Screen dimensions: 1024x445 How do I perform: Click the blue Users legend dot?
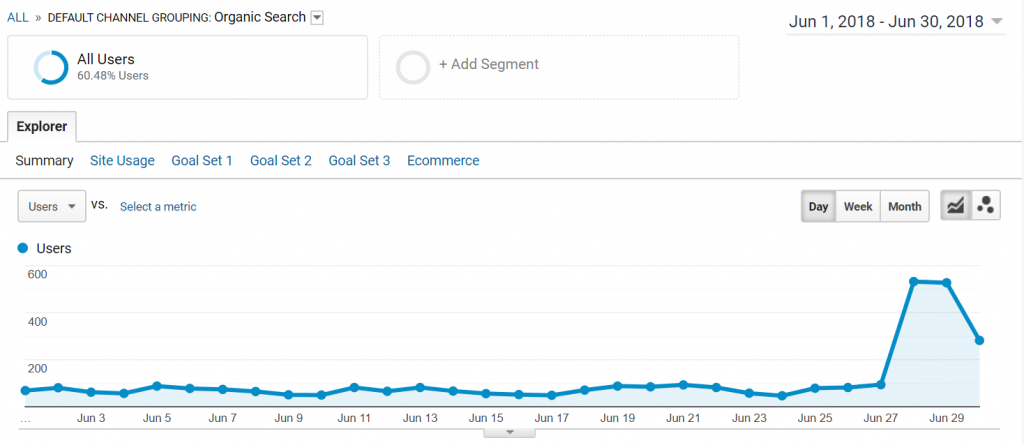(23, 248)
